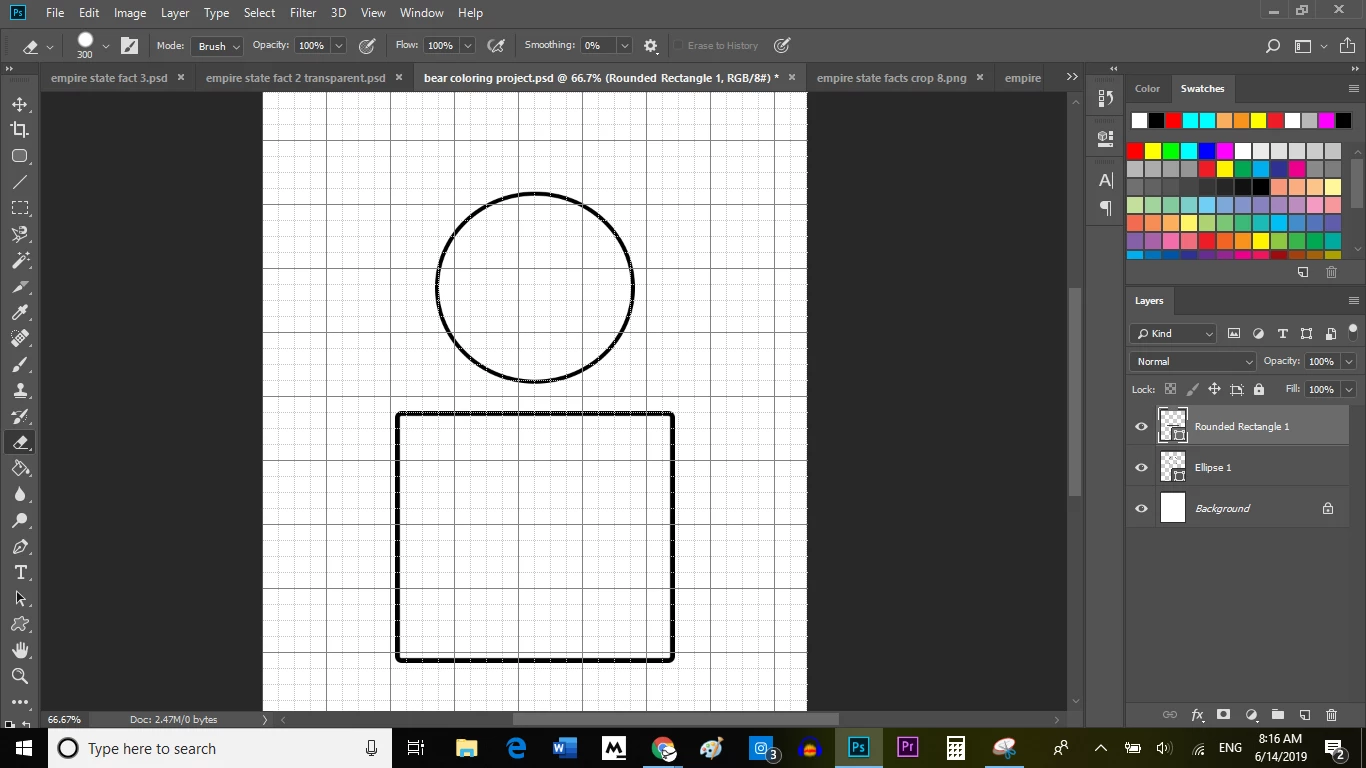Add a layer style with fx button

[x=1197, y=715]
